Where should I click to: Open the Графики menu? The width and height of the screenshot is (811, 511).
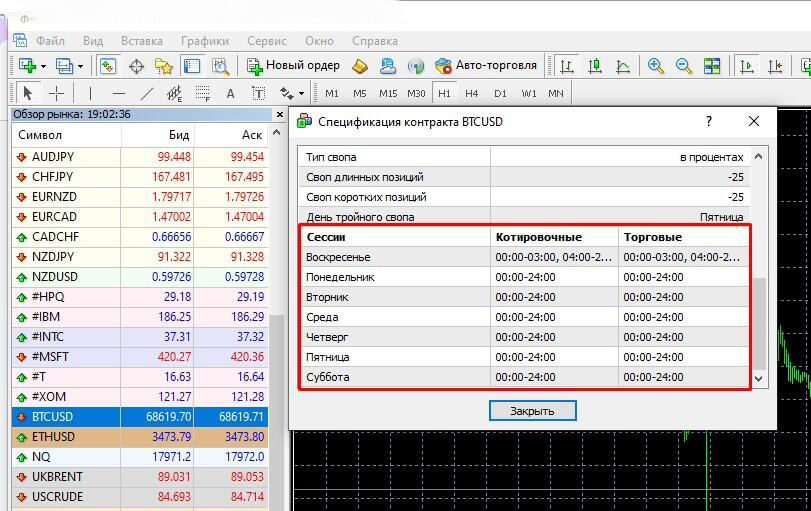(205, 41)
